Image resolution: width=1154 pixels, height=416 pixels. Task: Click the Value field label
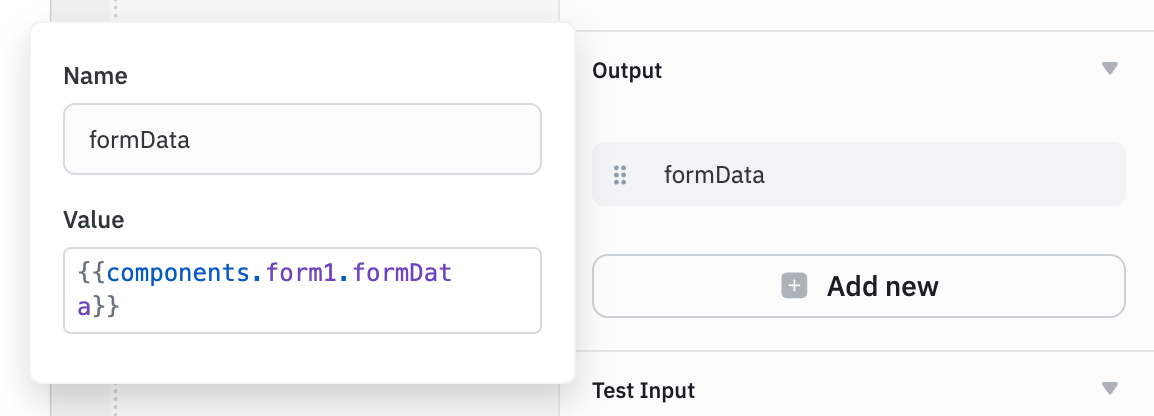tap(93, 220)
